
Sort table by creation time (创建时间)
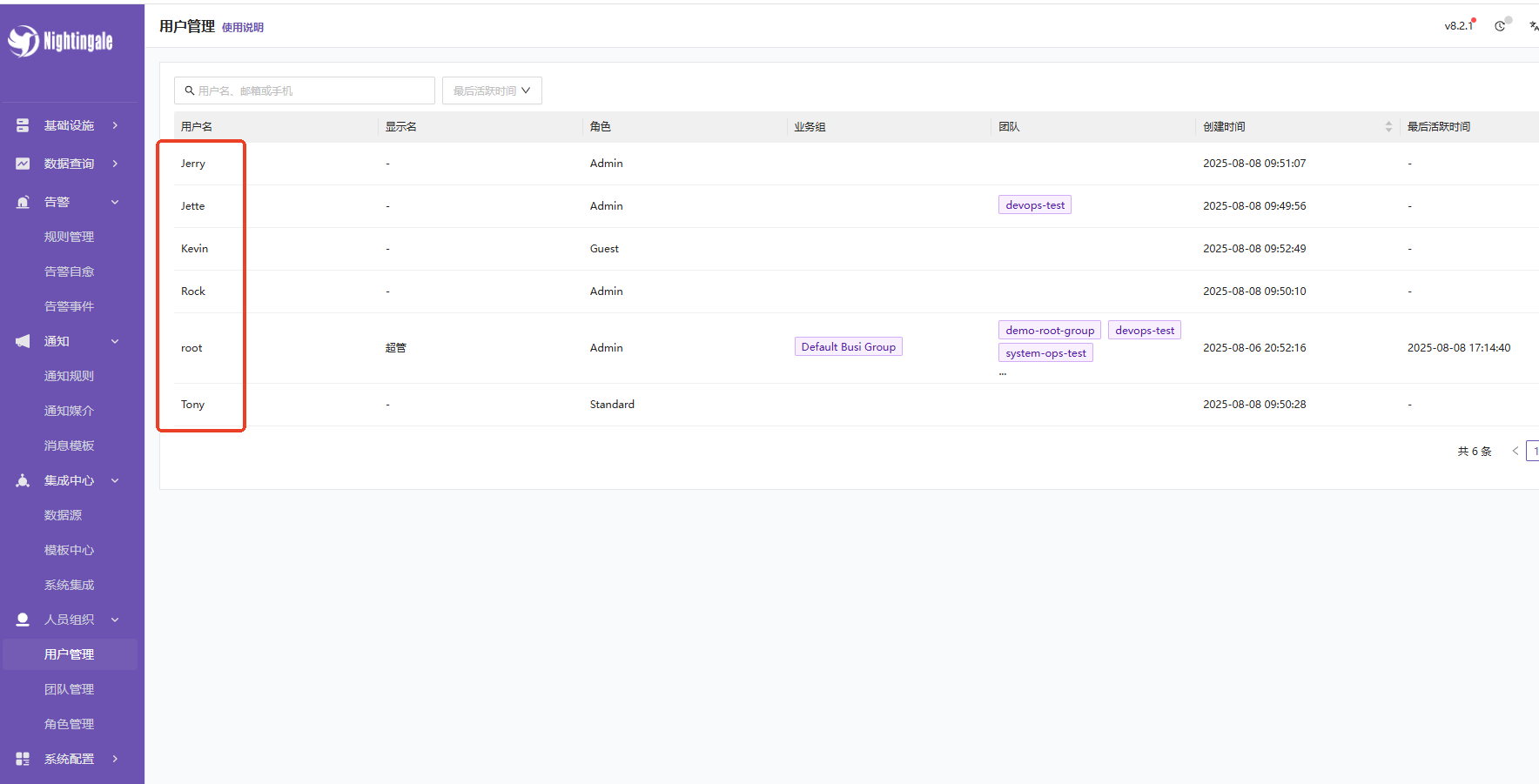coord(1388,127)
